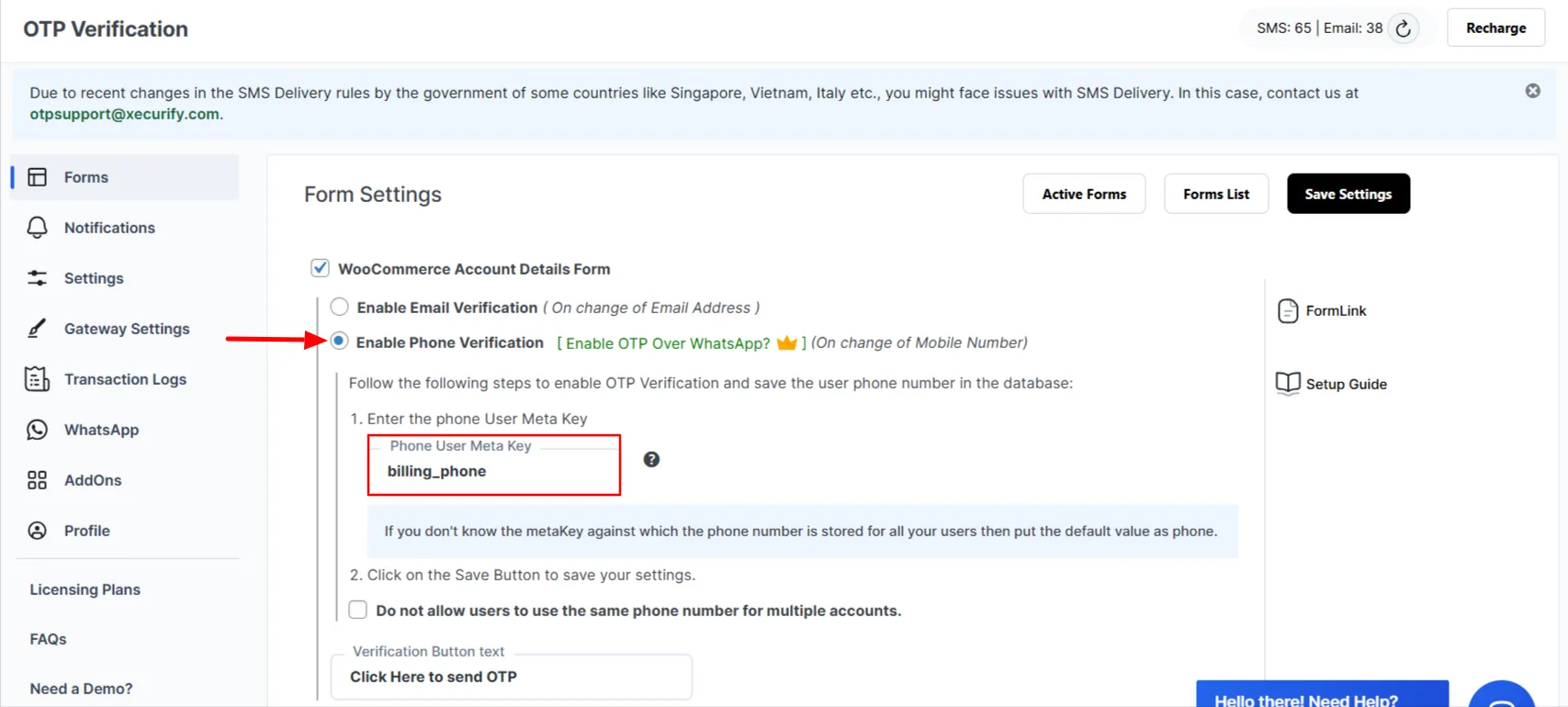
Task: Dismiss the SMS Delivery notice banner
Action: [1532, 90]
